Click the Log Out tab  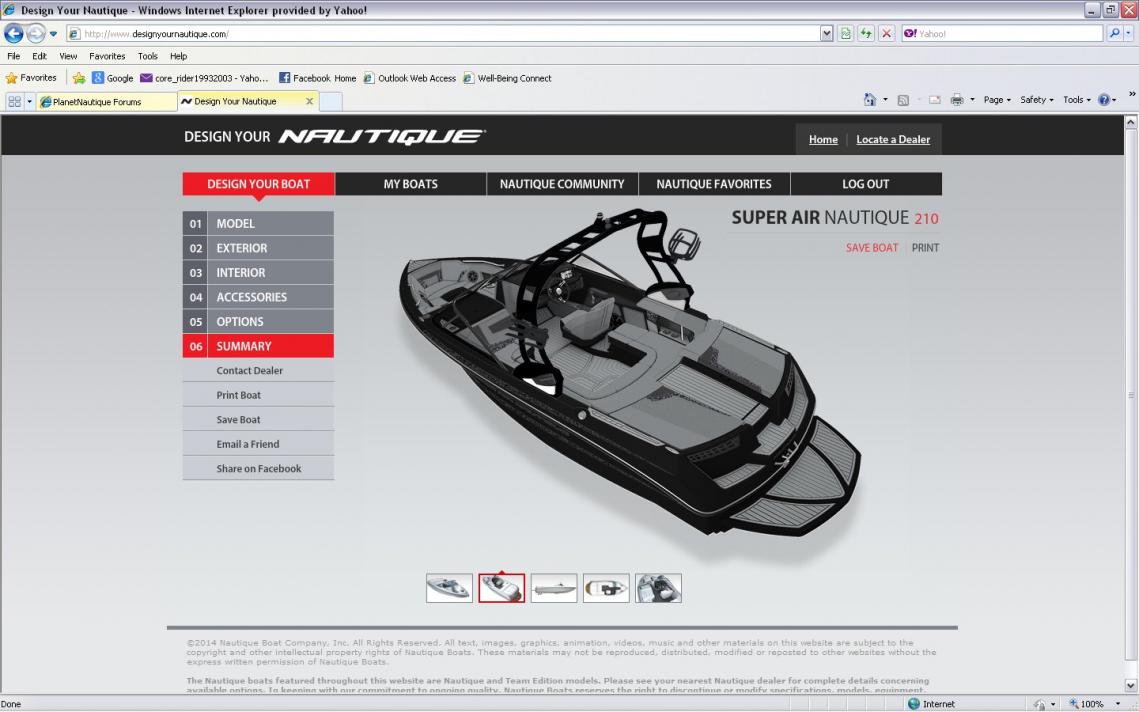pyautogui.click(x=866, y=184)
